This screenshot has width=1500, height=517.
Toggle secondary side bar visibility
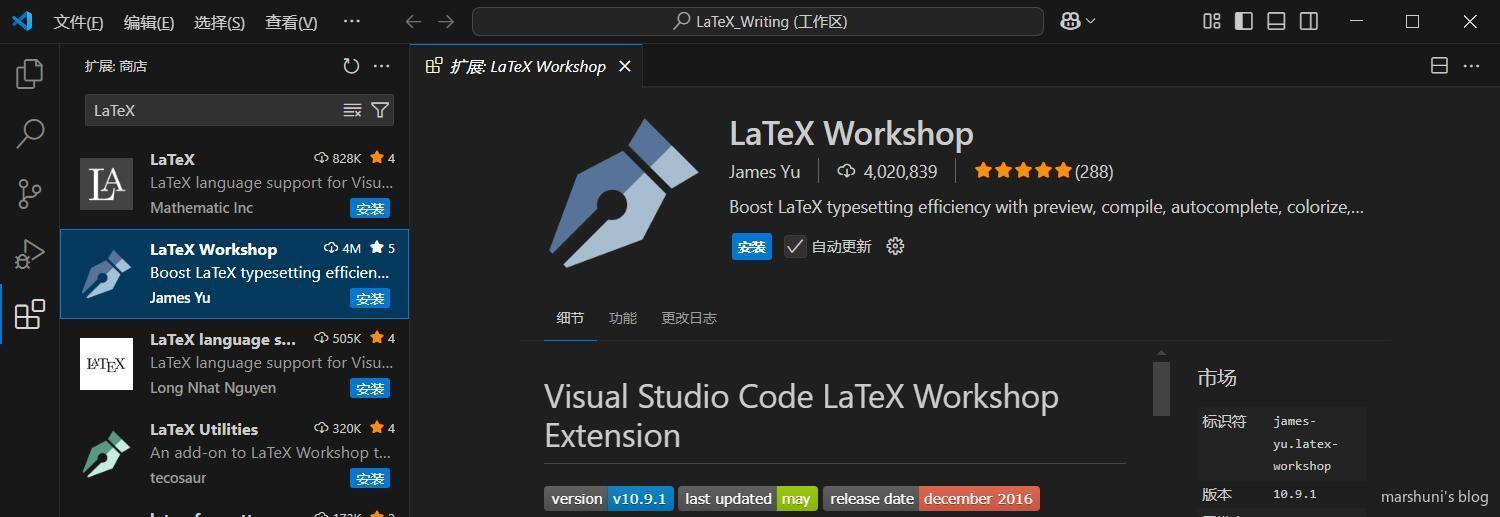(1308, 21)
